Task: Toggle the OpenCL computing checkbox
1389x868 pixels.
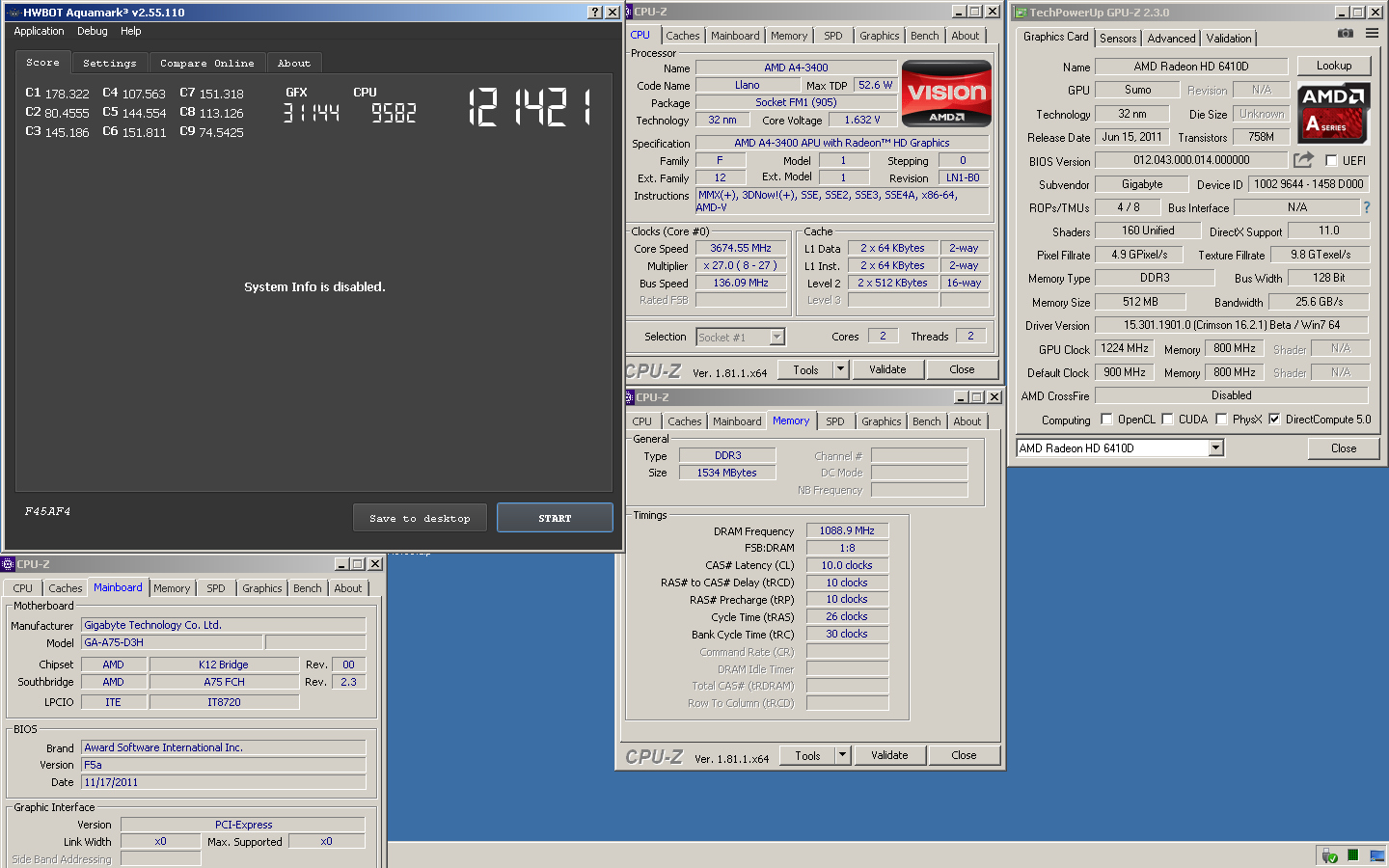Action: 1106,420
